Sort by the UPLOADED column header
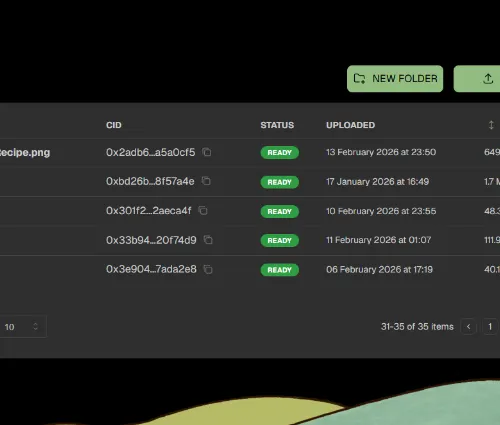The image size is (500, 425). click(x=350, y=125)
